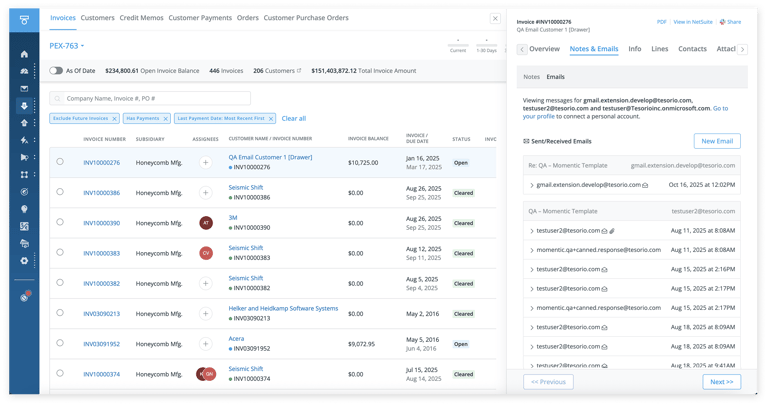Screen dimensions: 768x406
Task: Open the Customer Purchase Orders tab
Action: (x=306, y=18)
